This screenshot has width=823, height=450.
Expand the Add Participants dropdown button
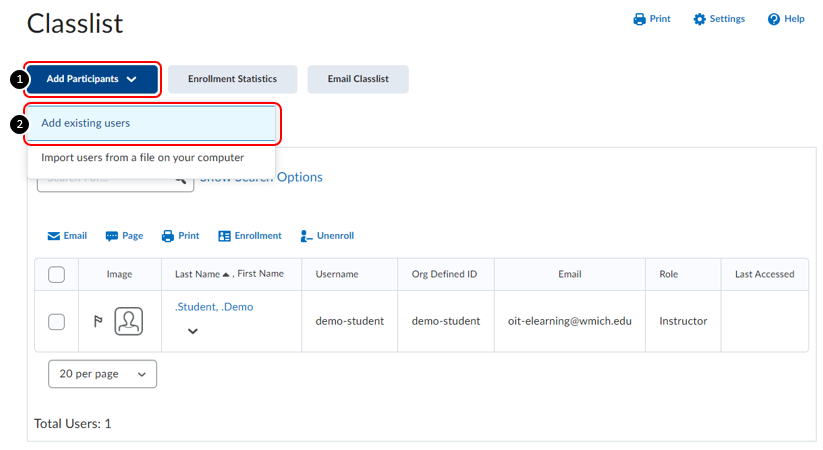click(x=92, y=79)
